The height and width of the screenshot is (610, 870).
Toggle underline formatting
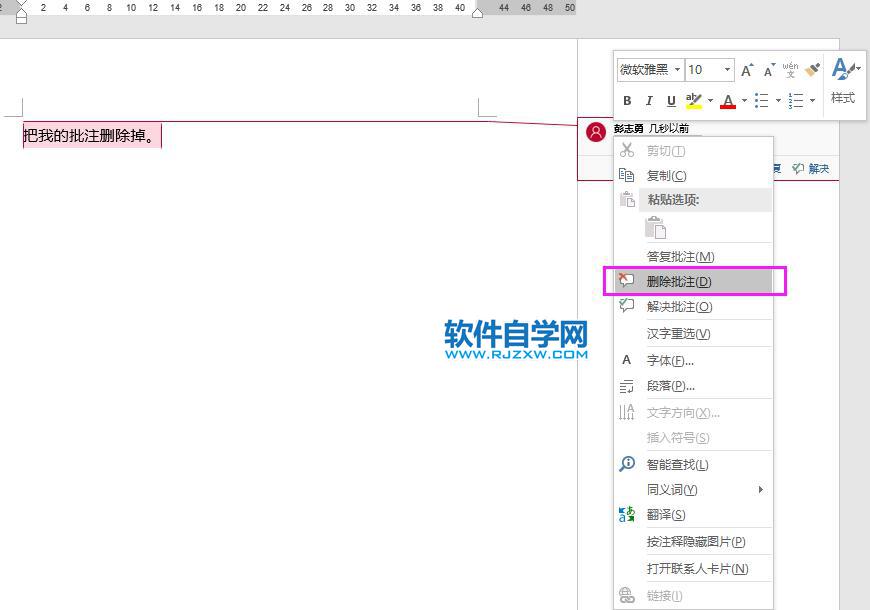pos(670,100)
